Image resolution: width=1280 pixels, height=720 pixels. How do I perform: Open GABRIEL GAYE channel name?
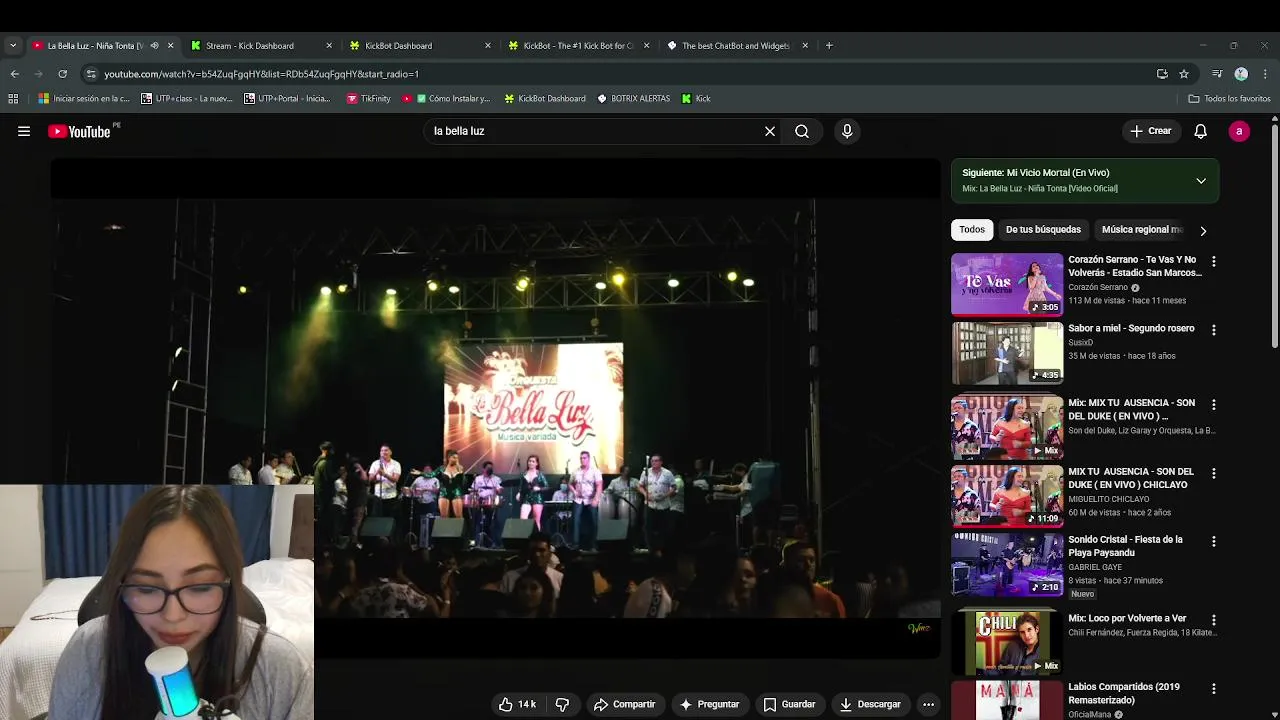[x=1095, y=567]
